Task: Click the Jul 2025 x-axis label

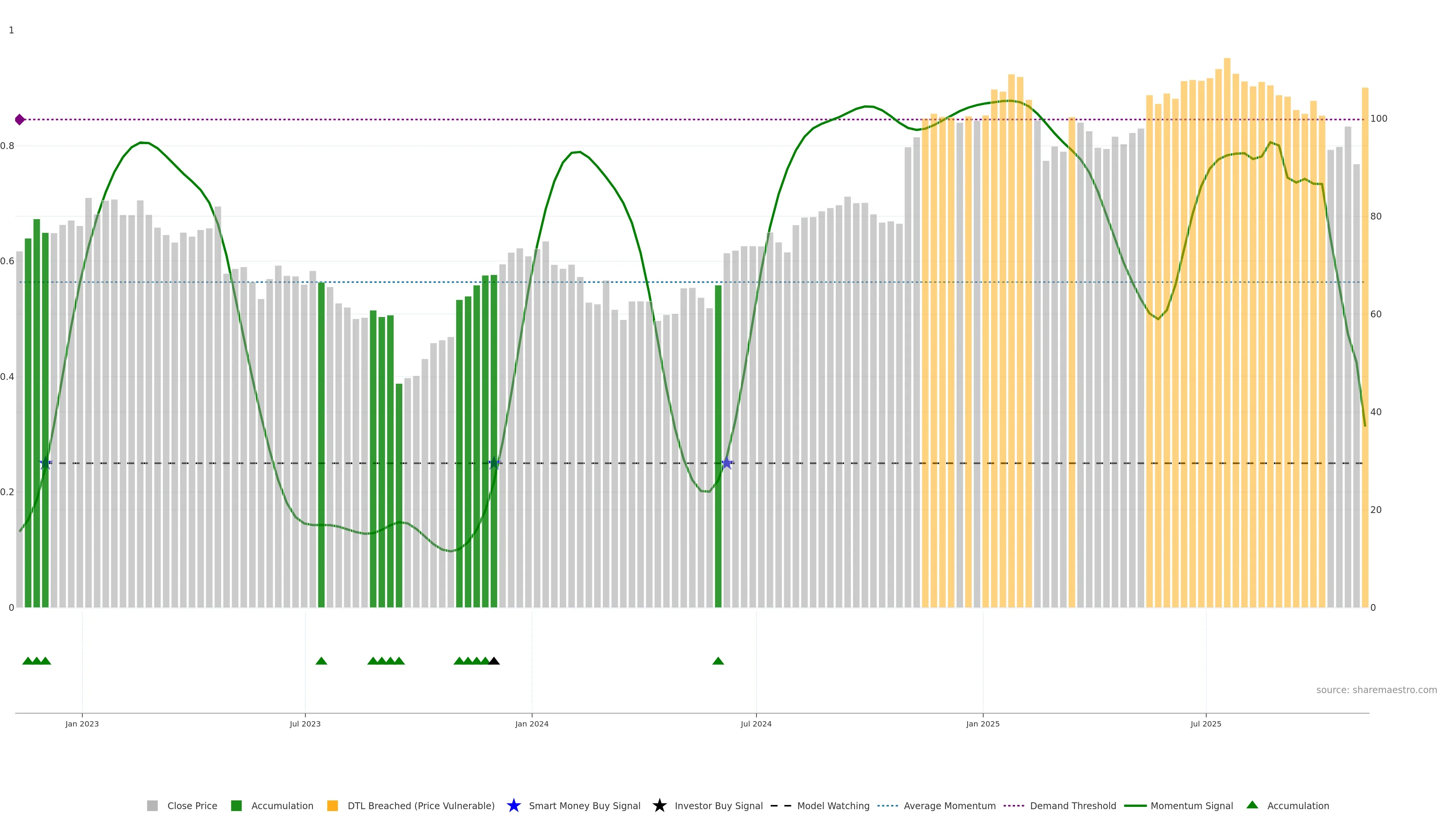Action: (x=1206, y=724)
